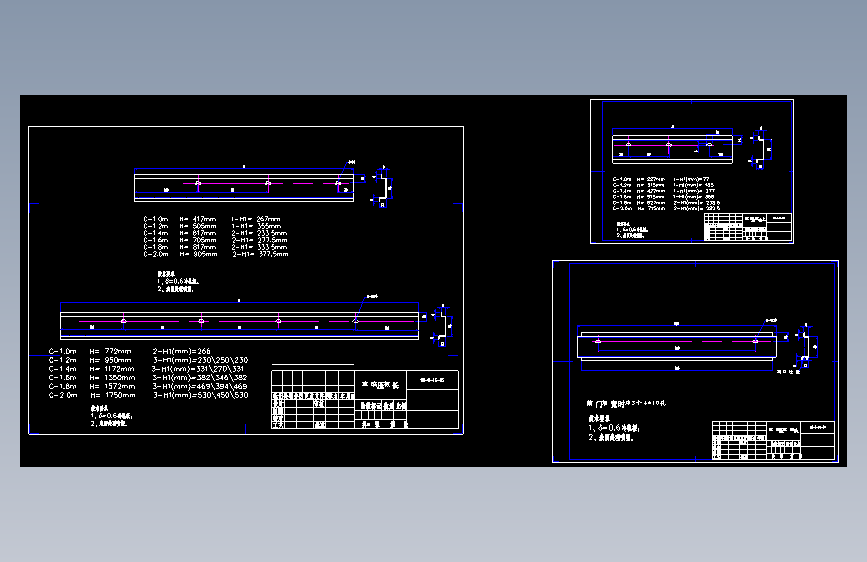The image size is (867, 562).
Task: Select the "2-H1(mm)=266" text
Action: coord(181,351)
